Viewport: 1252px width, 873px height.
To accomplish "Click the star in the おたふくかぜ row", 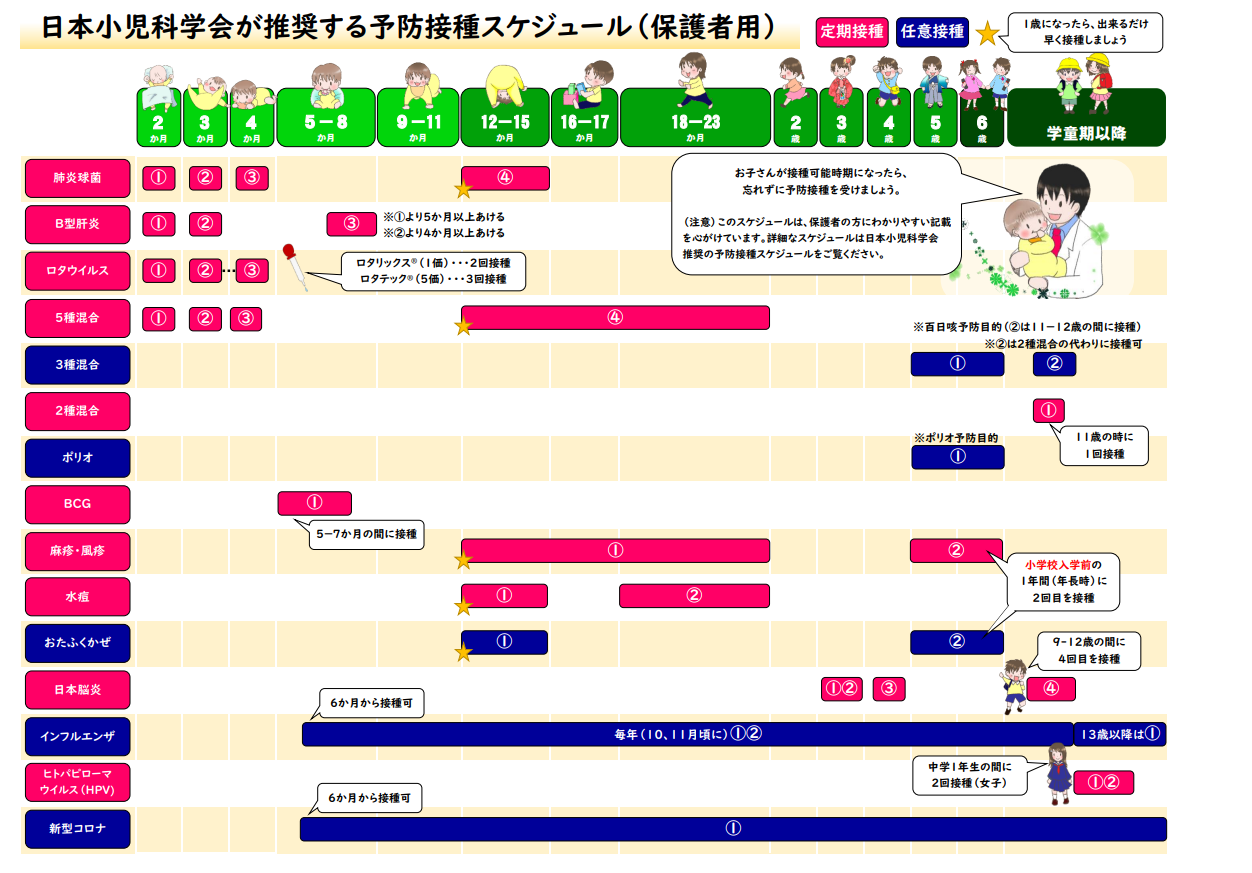I will click(463, 653).
